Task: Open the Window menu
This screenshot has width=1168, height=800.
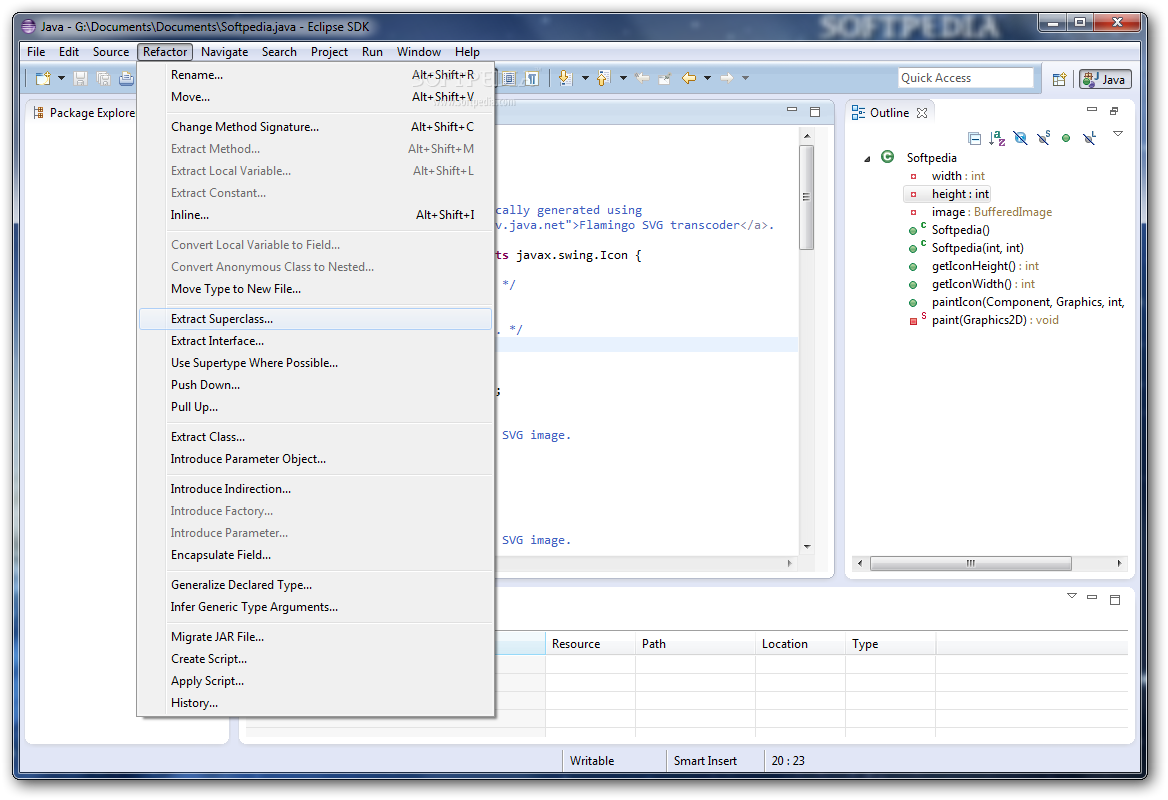Action: pos(419,52)
